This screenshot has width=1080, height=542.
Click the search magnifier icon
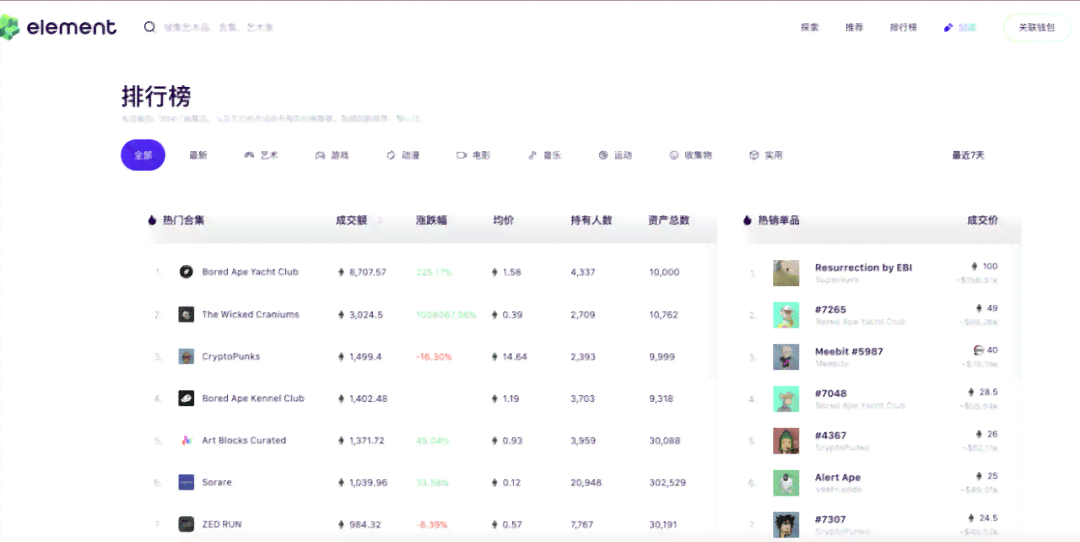coord(149,28)
